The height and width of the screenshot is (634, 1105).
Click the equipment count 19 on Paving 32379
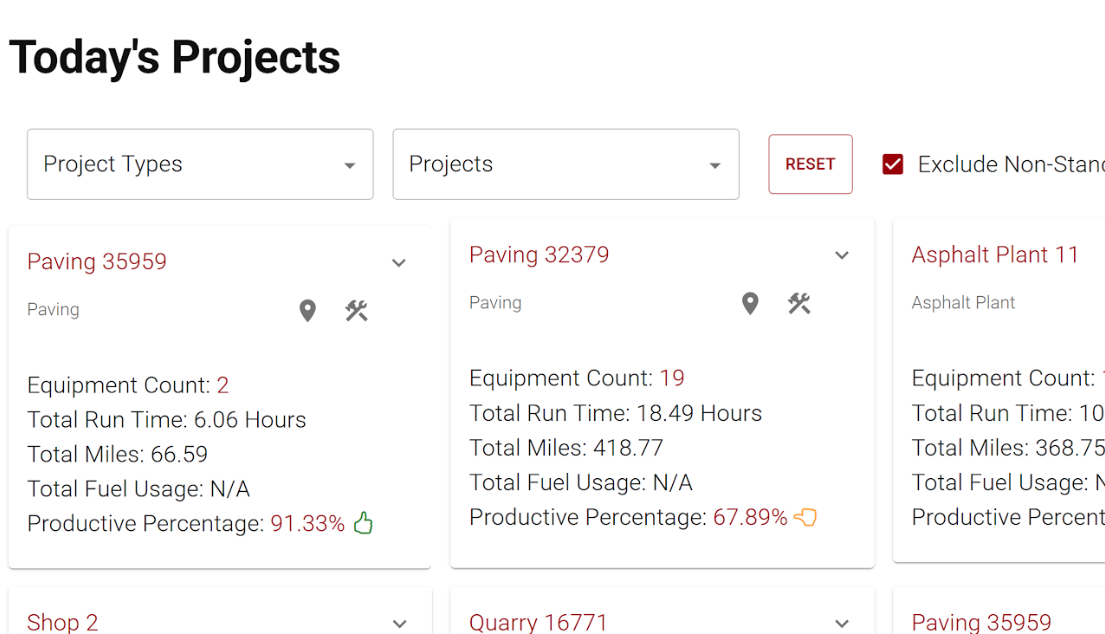pos(673,377)
